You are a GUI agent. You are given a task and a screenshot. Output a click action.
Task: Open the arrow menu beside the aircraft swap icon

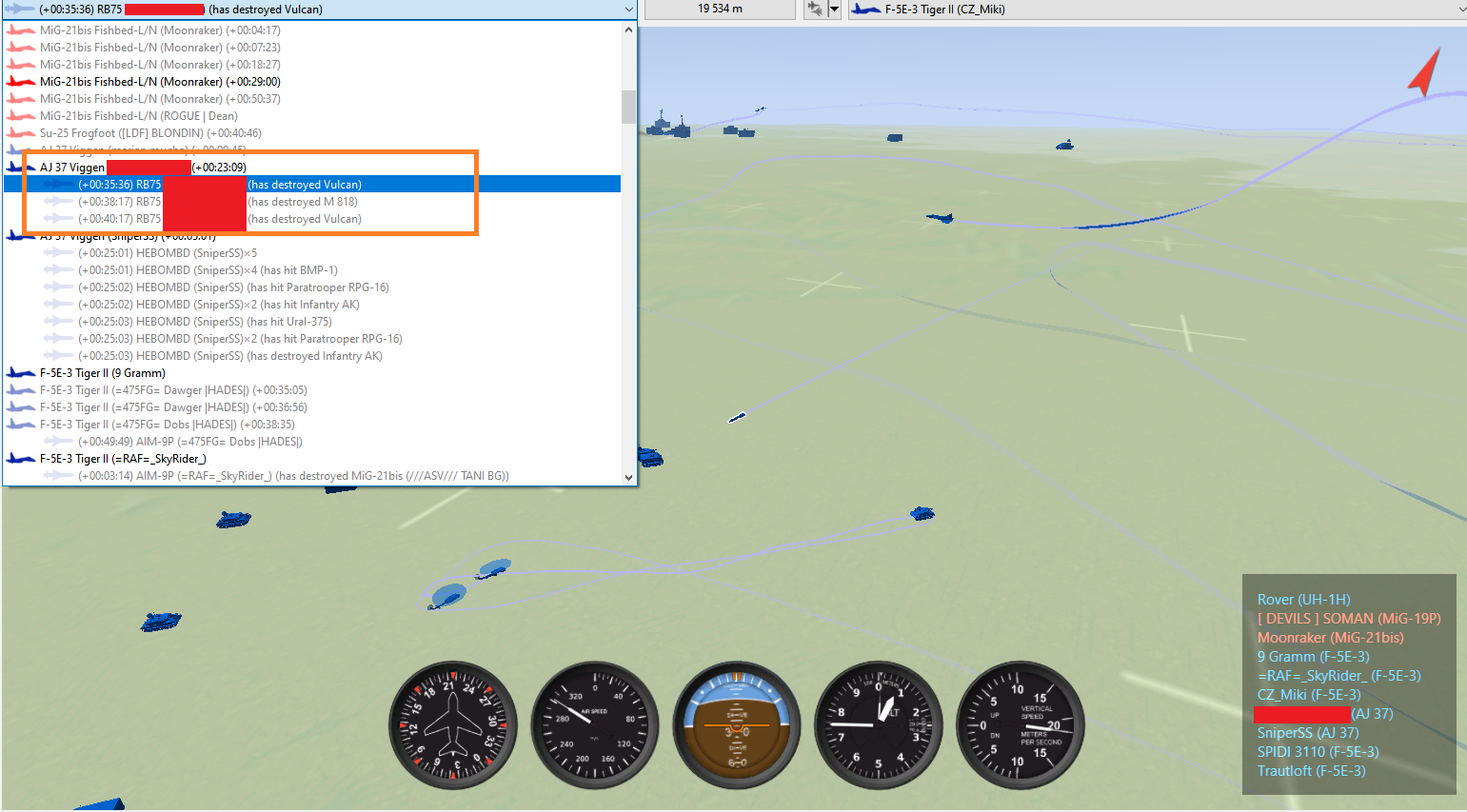(835, 10)
